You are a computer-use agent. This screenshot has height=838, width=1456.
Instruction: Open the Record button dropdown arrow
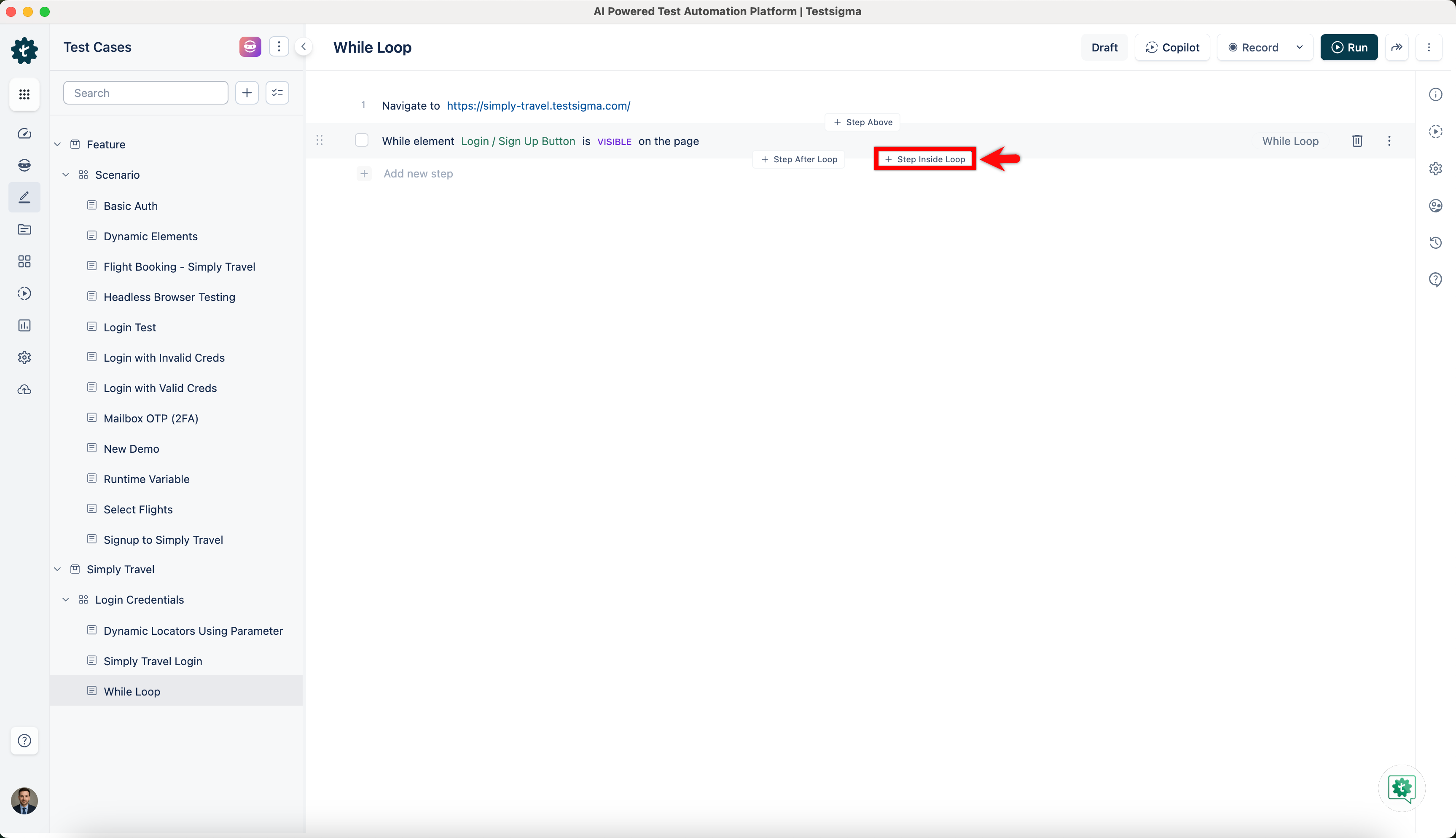(x=1300, y=47)
